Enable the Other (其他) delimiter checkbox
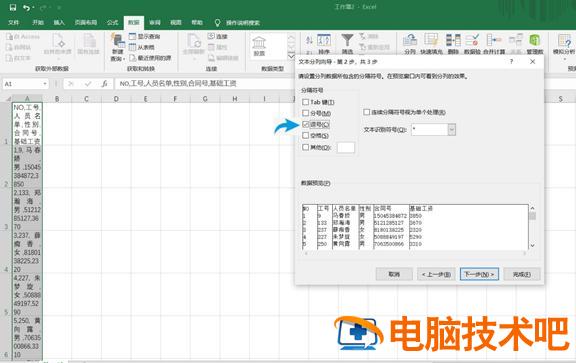 [x=305, y=147]
